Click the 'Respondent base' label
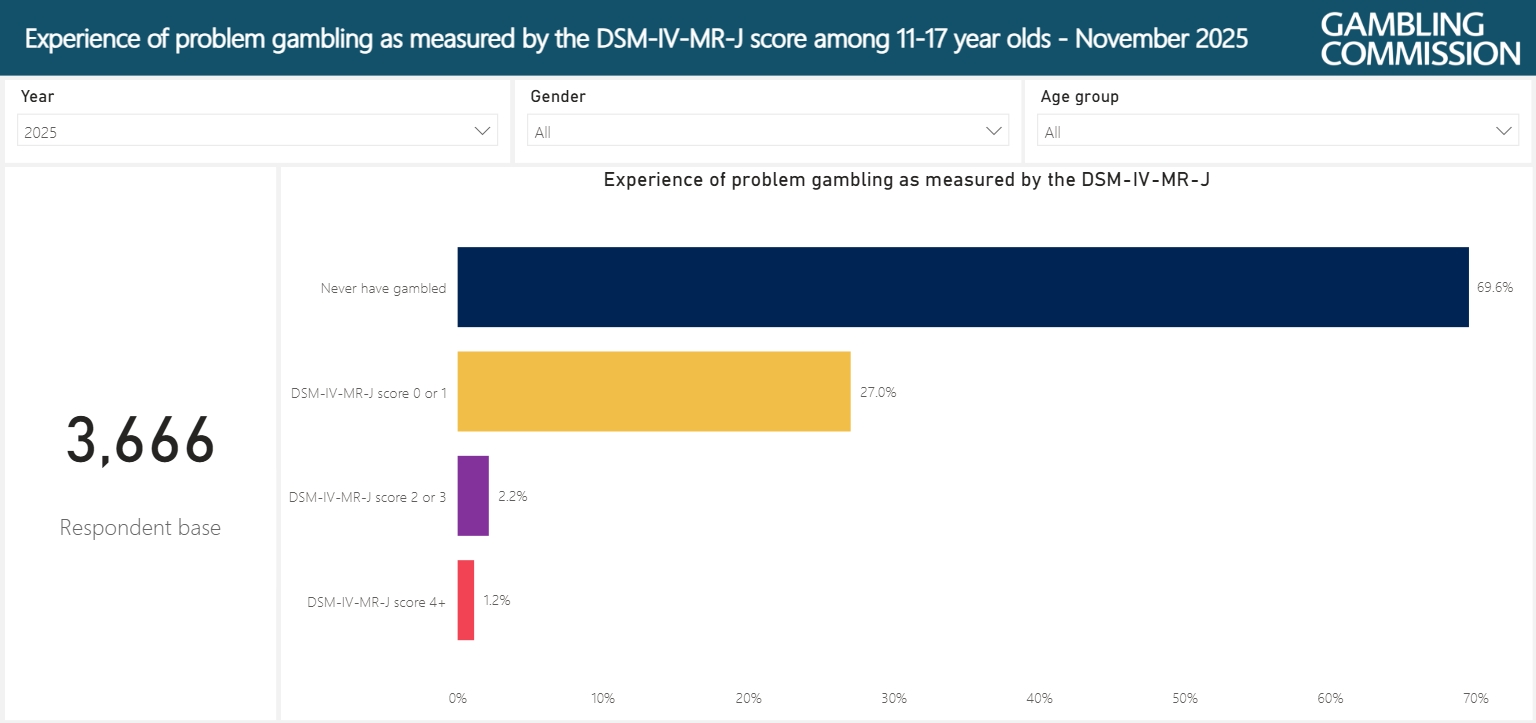 (x=140, y=527)
